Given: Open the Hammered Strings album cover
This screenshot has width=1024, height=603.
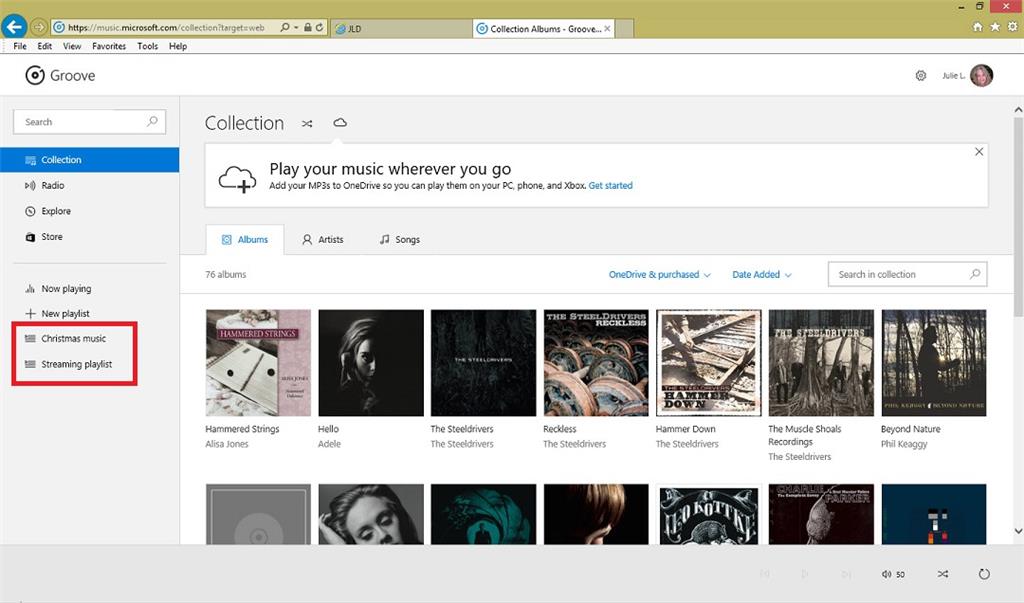Looking at the screenshot, I should (x=258, y=363).
